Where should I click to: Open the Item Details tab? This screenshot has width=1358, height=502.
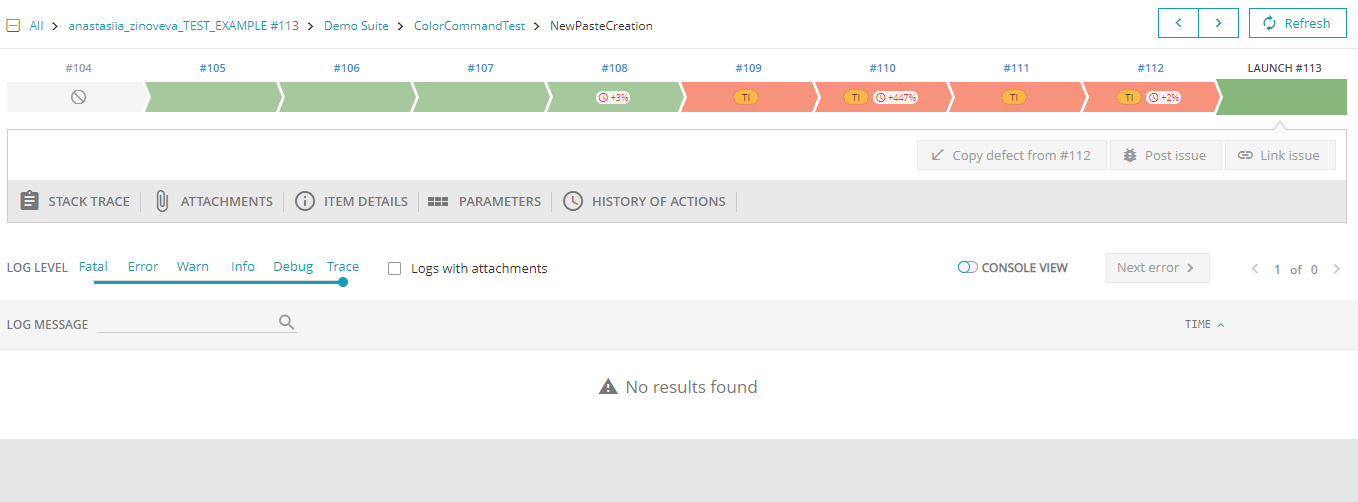pos(351,201)
